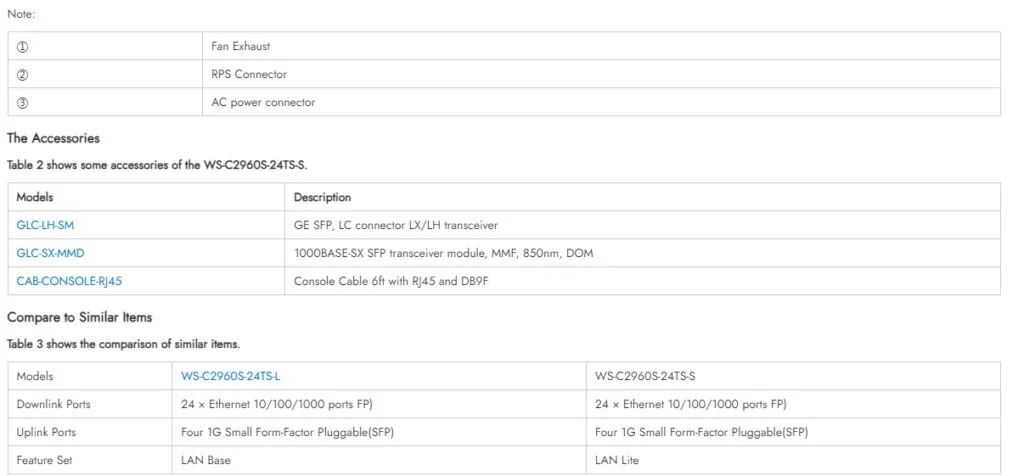Screen dimensions: 1024x476
Task: Click the AC power connector cell
Action: [262, 102]
